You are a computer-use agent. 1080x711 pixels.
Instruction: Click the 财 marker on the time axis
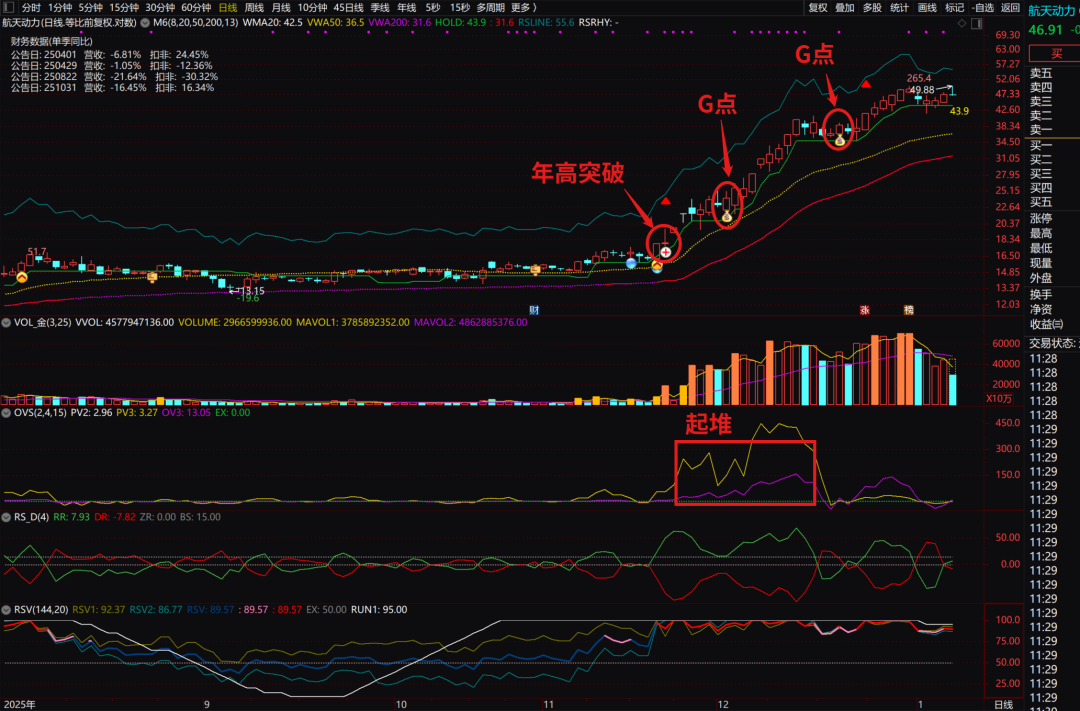[534, 310]
